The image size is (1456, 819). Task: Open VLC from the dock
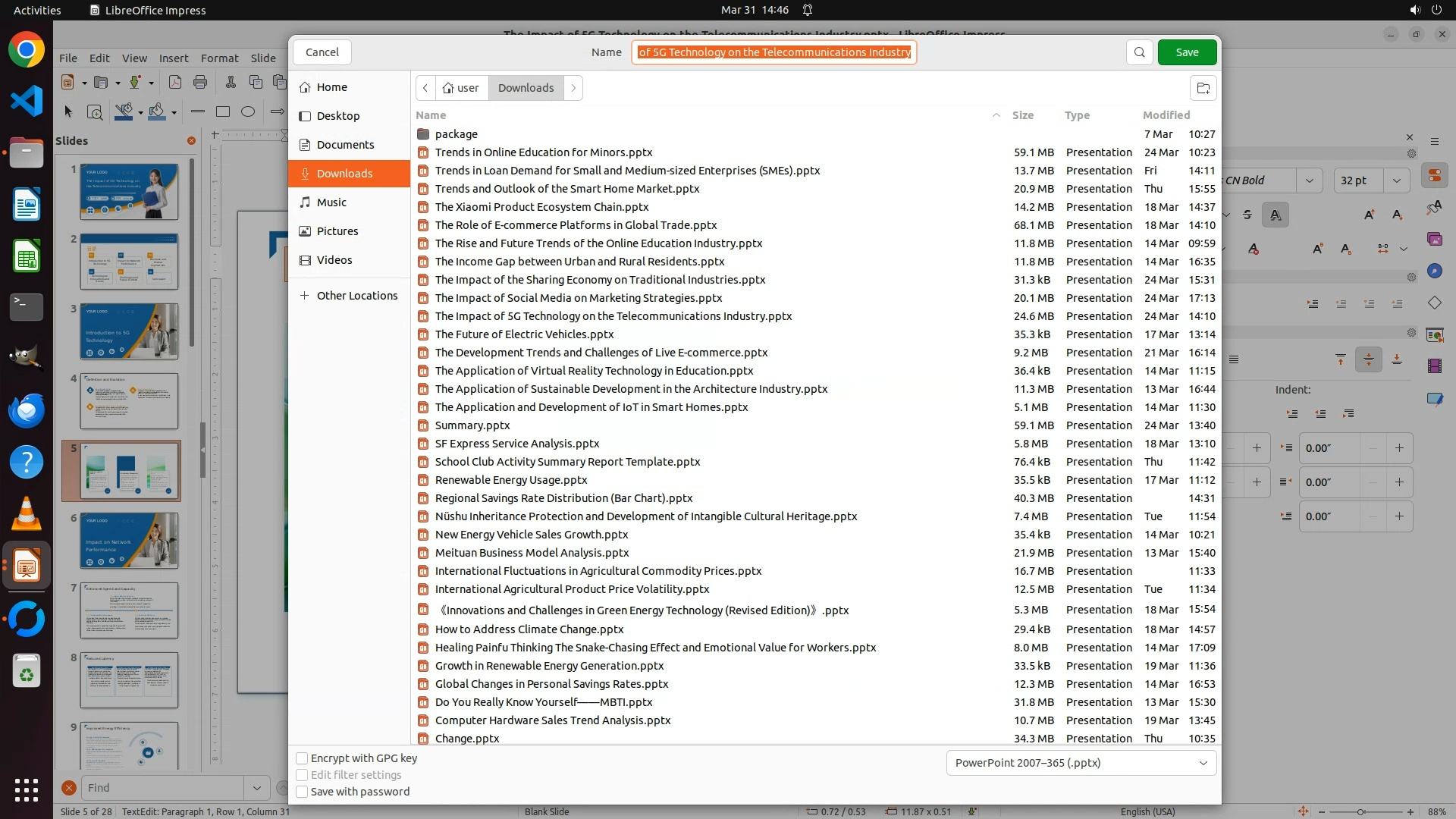[x=27, y=515]
